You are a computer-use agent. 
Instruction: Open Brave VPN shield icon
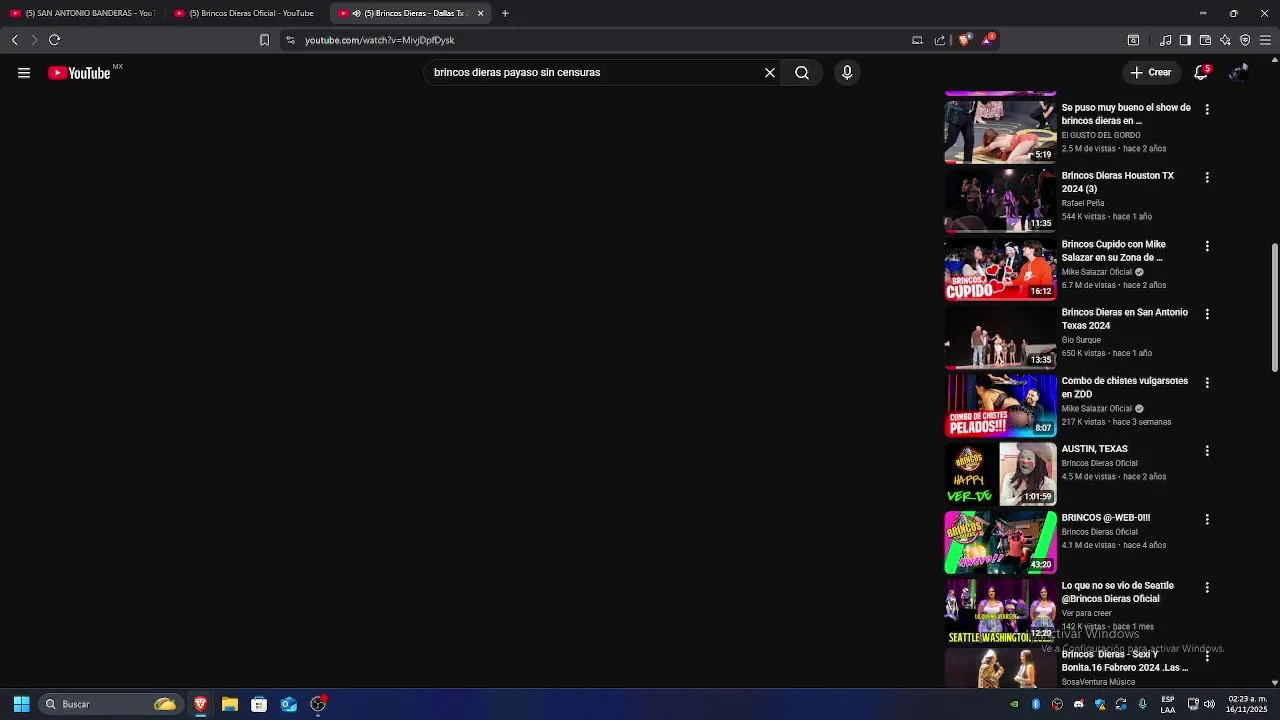tap(1245, 40)
